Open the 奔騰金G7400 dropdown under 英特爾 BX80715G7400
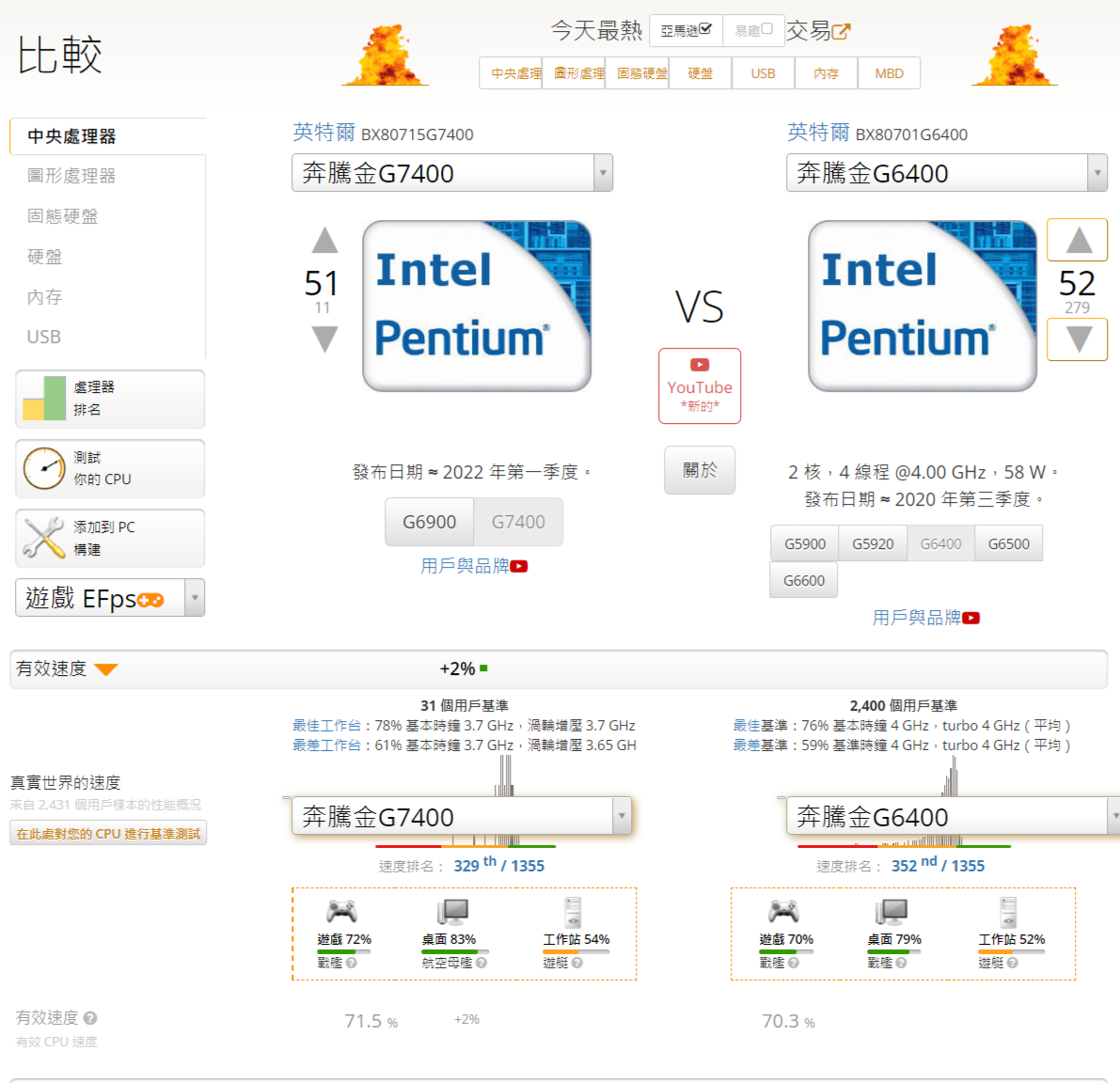Image resolution: width=1120 pixels, height=1083 pixels. [452, 173]
